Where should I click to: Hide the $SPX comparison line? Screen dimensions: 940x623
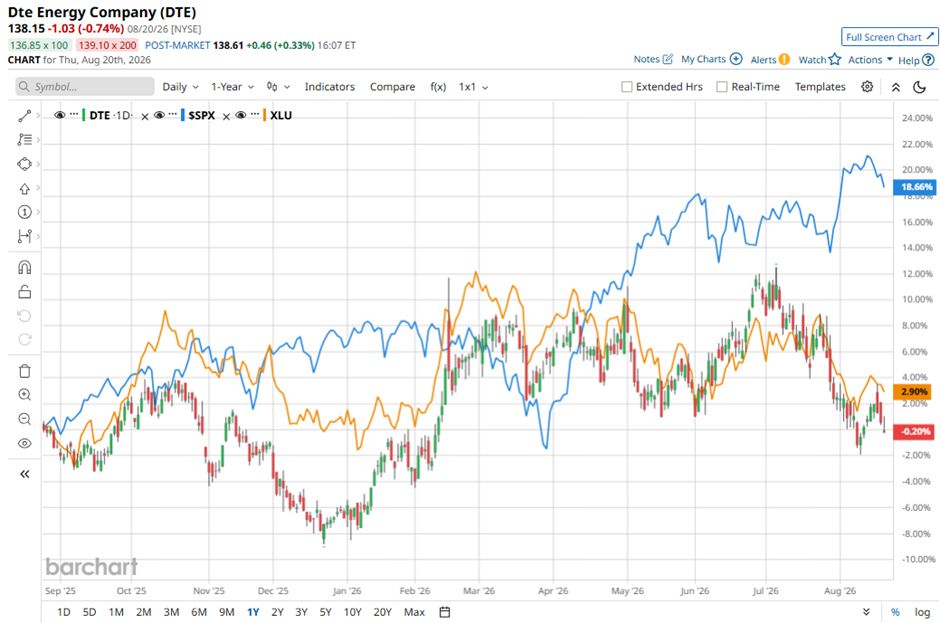coord(159,115)
